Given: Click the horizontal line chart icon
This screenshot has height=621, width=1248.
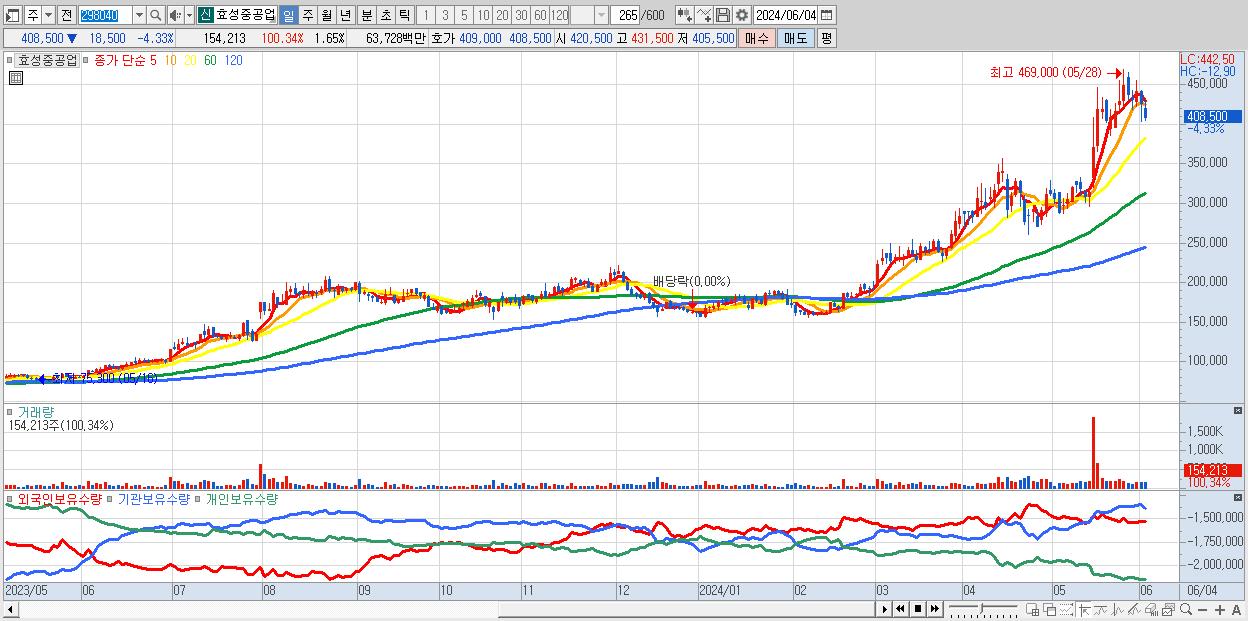Looking at the screenshot, I should [1101, 610].
